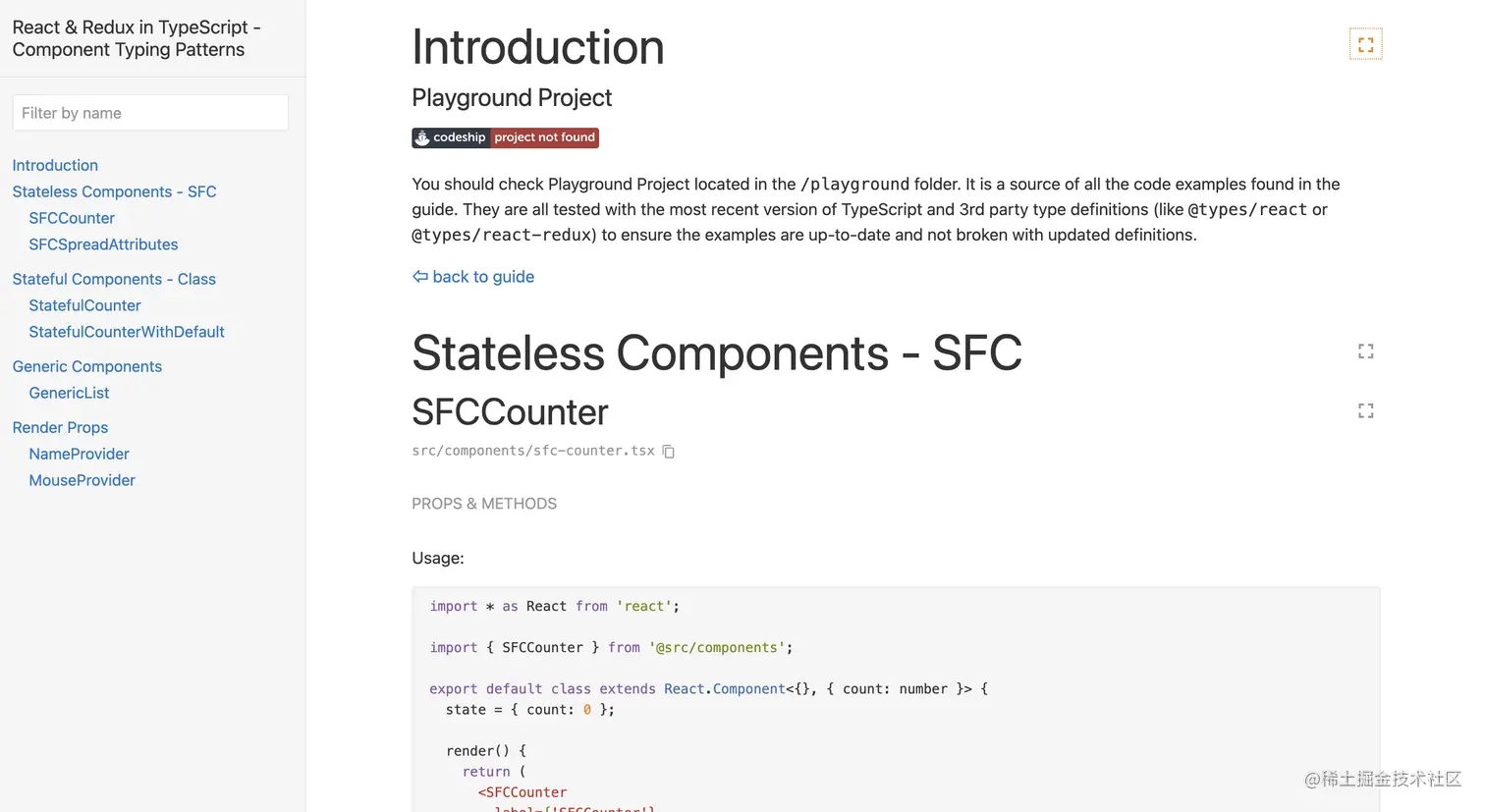
Task: Click the codeship status badge
Action: [505, 137]
